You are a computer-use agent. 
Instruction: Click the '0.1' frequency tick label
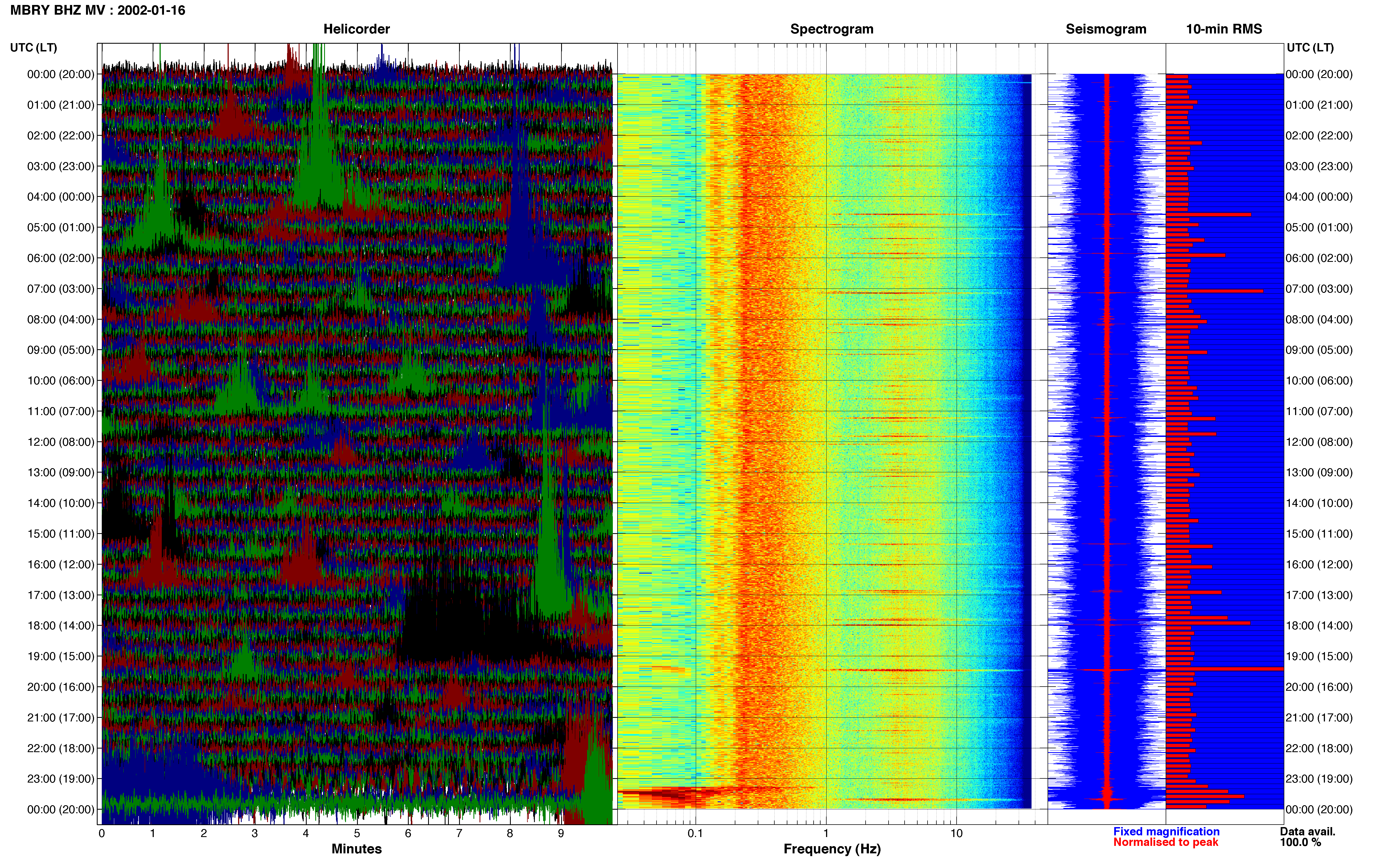pyautogui.click(x=695, y=833)
